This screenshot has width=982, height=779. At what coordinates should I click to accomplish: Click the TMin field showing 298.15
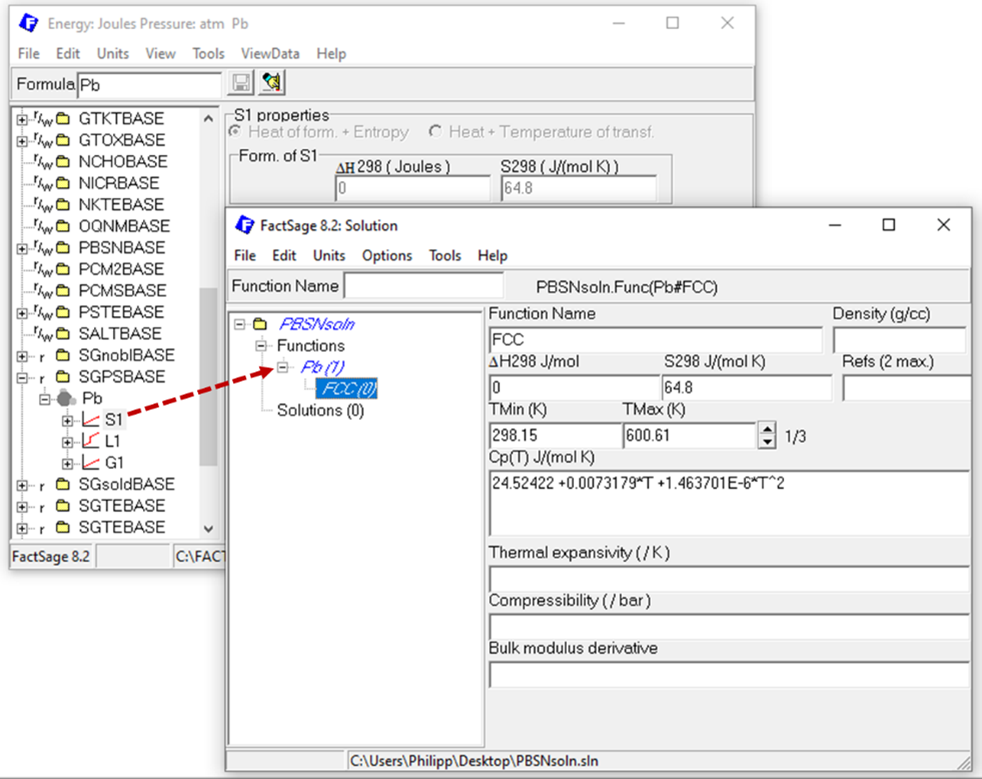(555, 435)
